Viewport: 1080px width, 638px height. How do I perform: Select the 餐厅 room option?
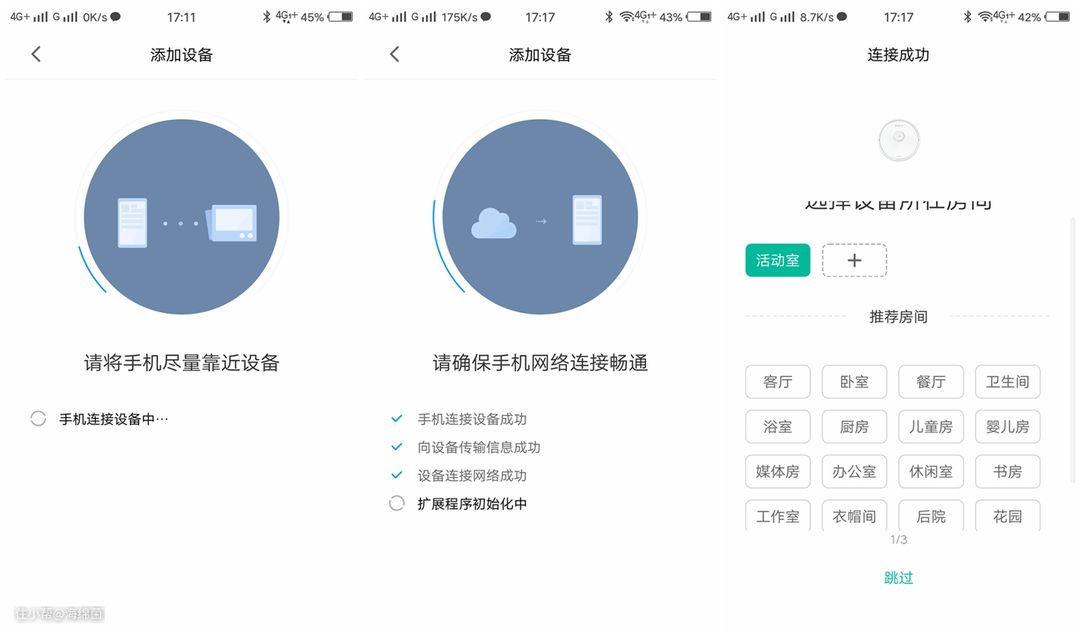tap(930, 382)
